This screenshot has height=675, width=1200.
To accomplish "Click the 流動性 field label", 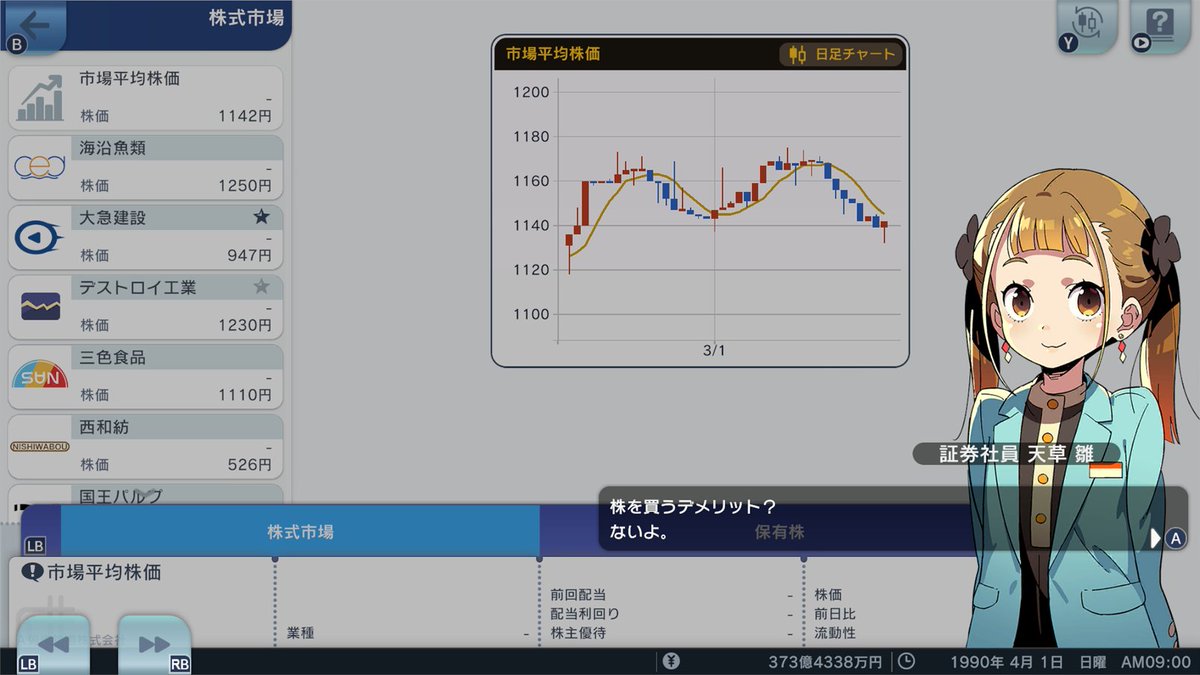I will pyautogui.click(x=835, y=633).
